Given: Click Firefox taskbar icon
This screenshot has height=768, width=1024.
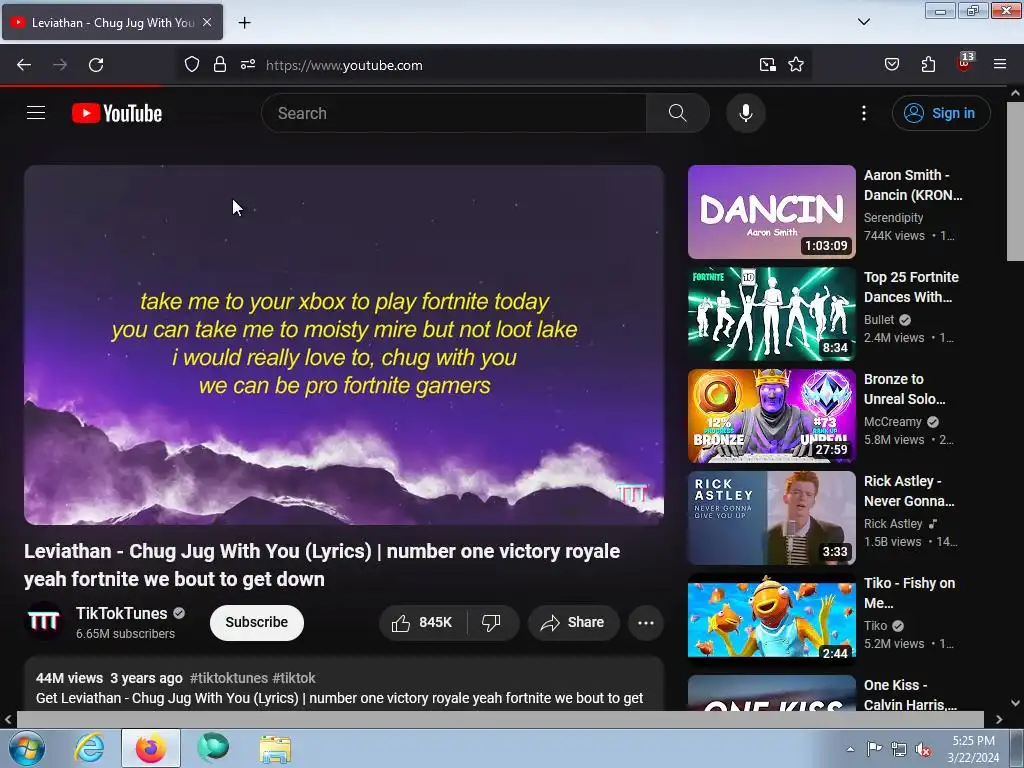Looking at the screenshot, I should click(151, 748).
